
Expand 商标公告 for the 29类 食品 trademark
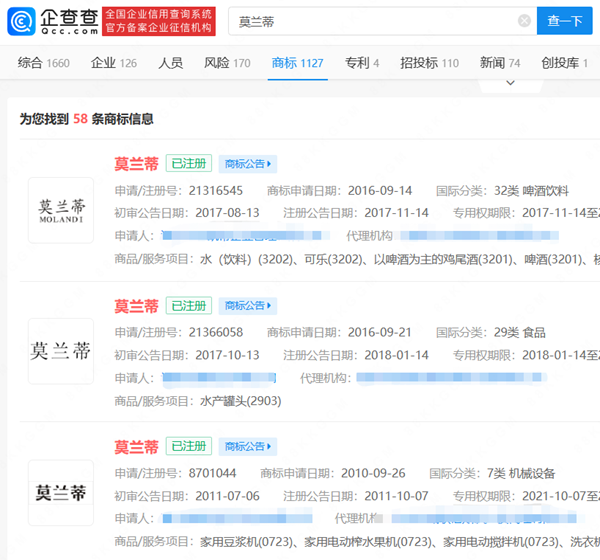(x=248, y=306)
